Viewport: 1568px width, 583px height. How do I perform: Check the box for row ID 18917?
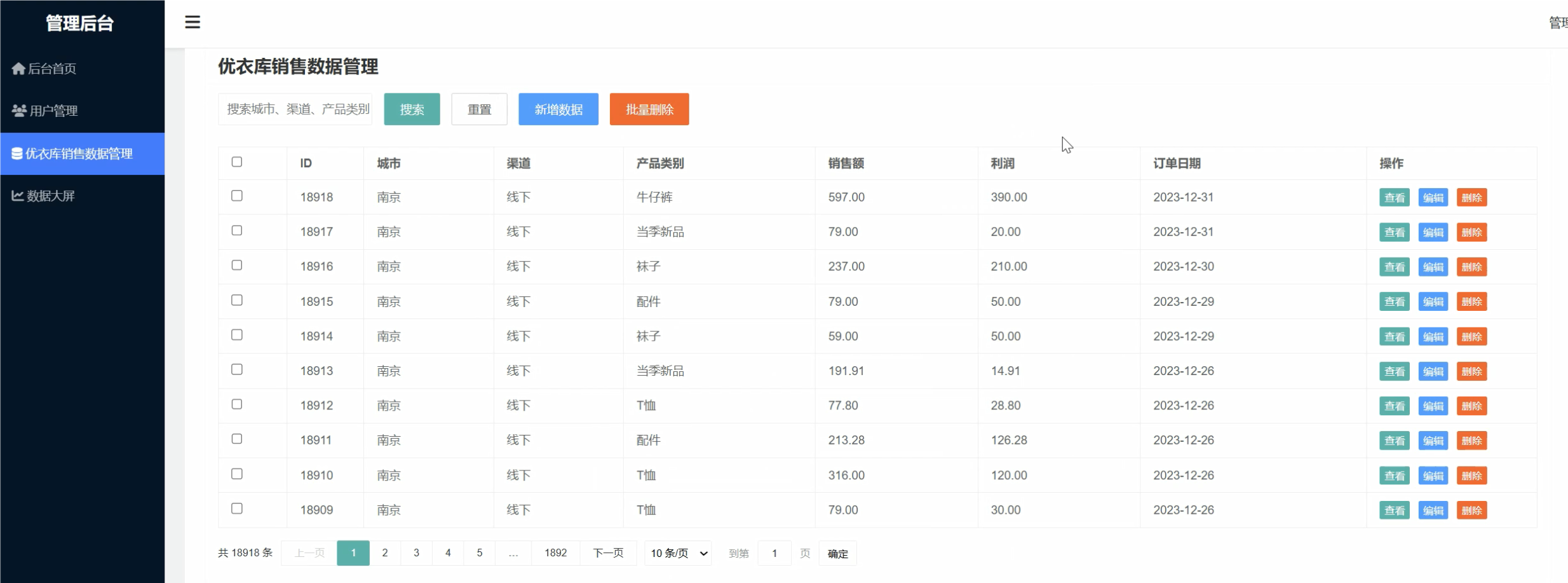(237, 231)
